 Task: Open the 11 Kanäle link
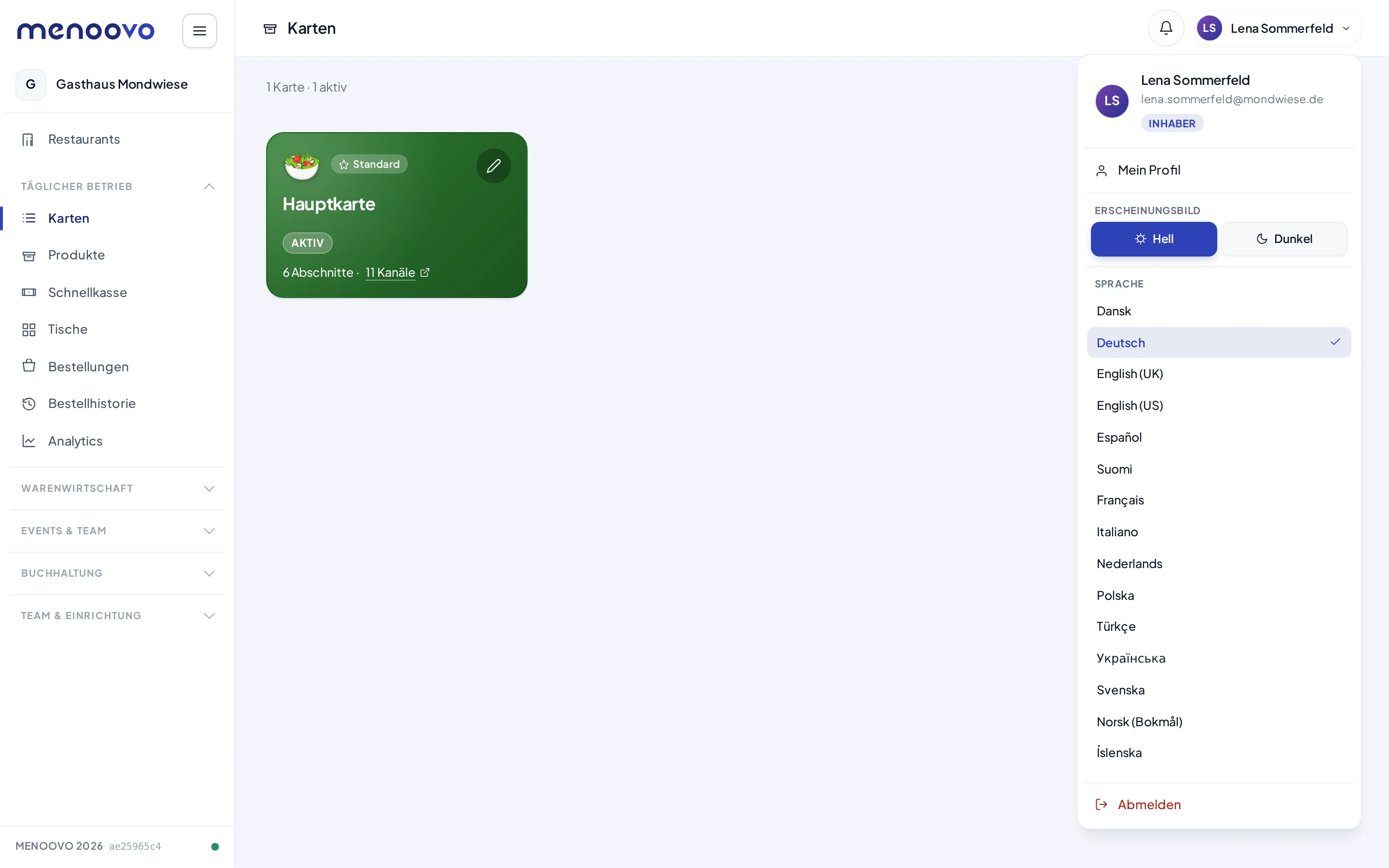pos(390,272)
